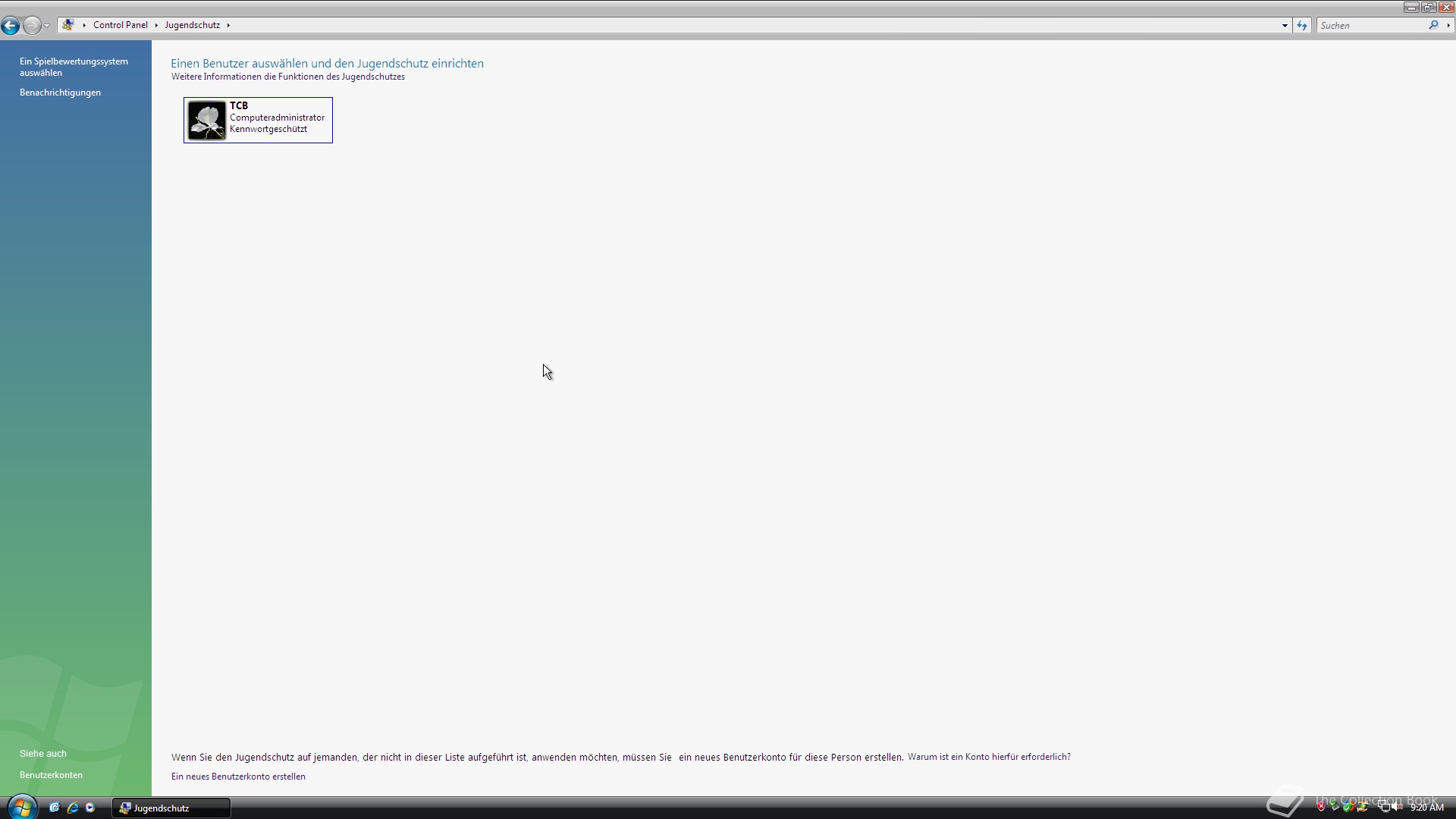Open Control Panel breadcrumb in address bar

click(x=121, y=25)
